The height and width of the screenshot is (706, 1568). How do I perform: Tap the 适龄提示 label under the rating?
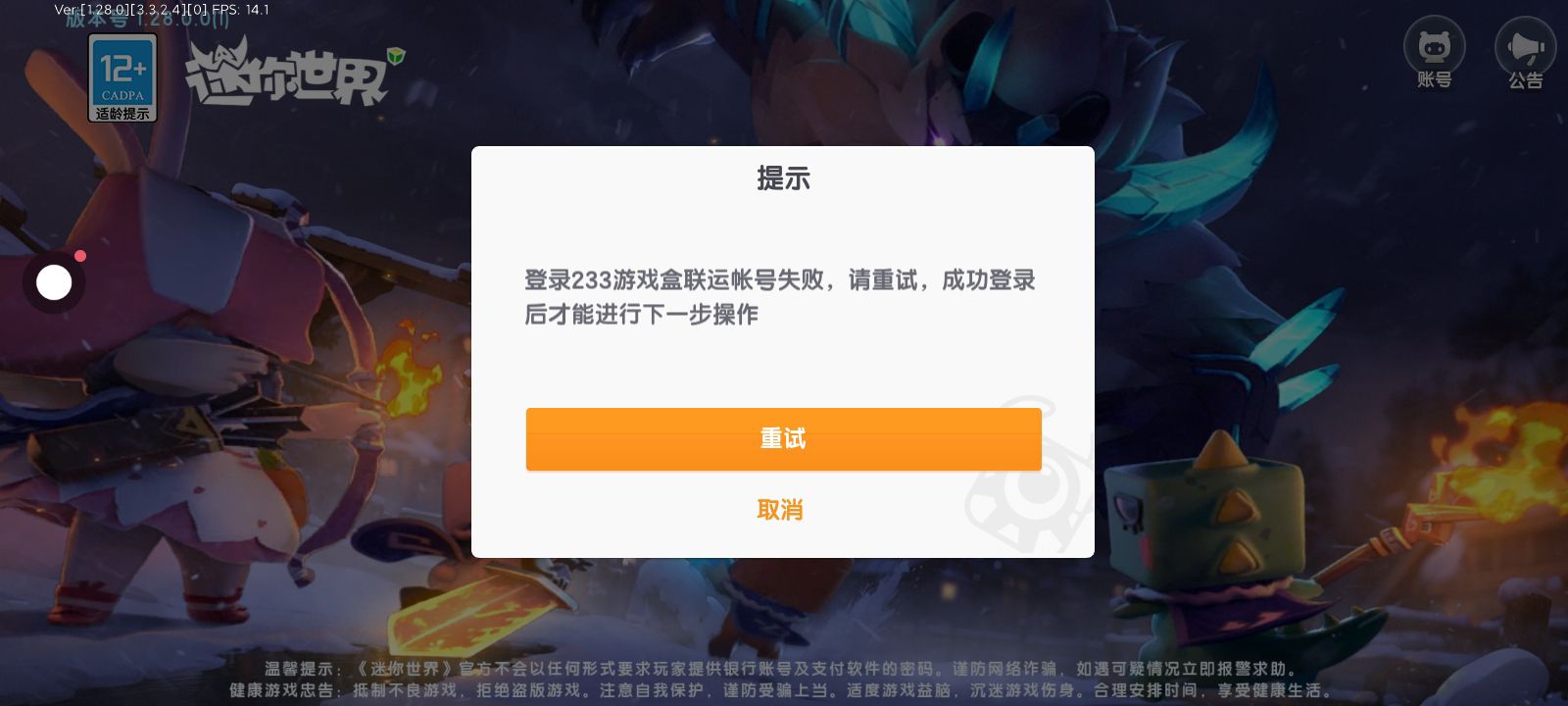coord(122,114)
